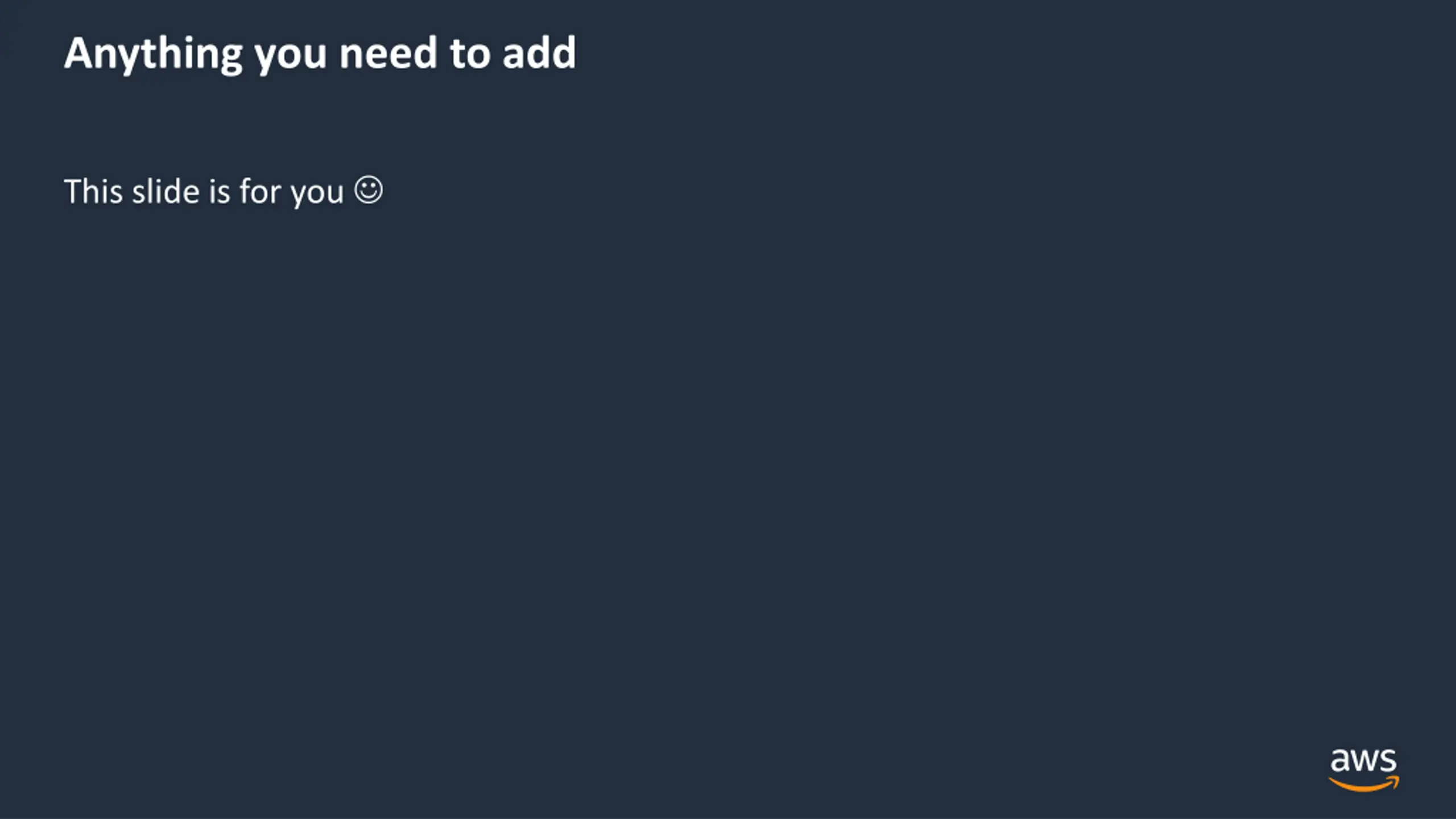Click the word "for" in body text
The height and width of the screenshot is (819, 1456).
(260, 191)
